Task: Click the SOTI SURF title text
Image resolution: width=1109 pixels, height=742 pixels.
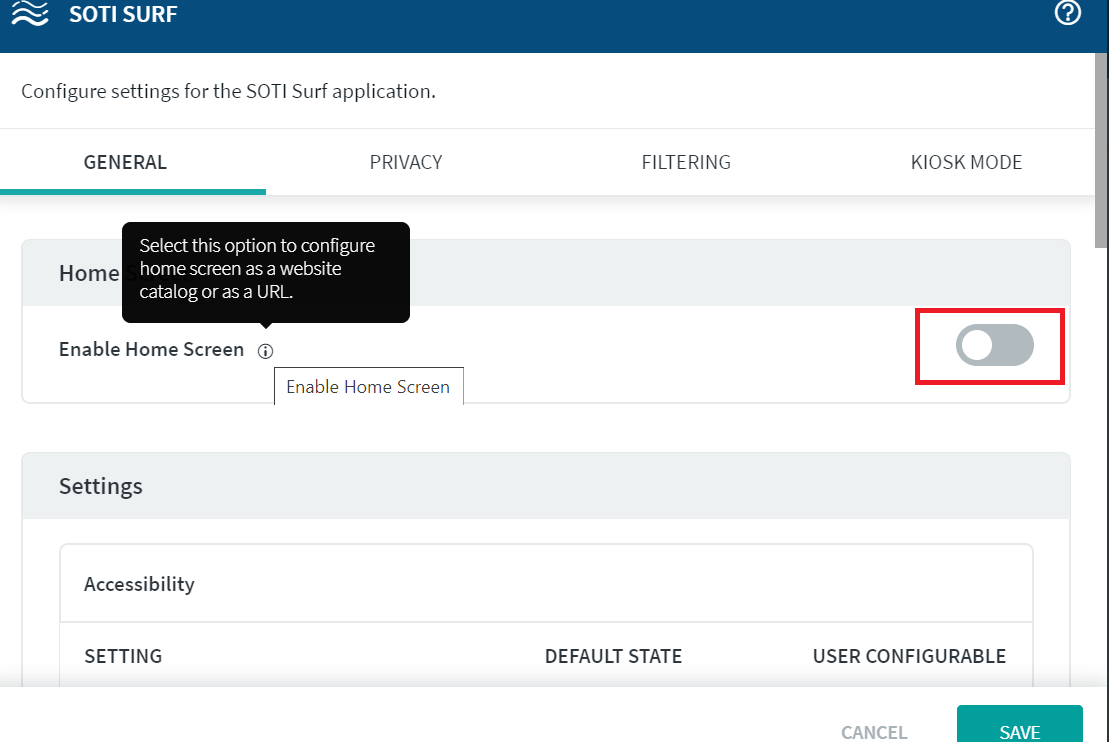Action: [123, 15]
